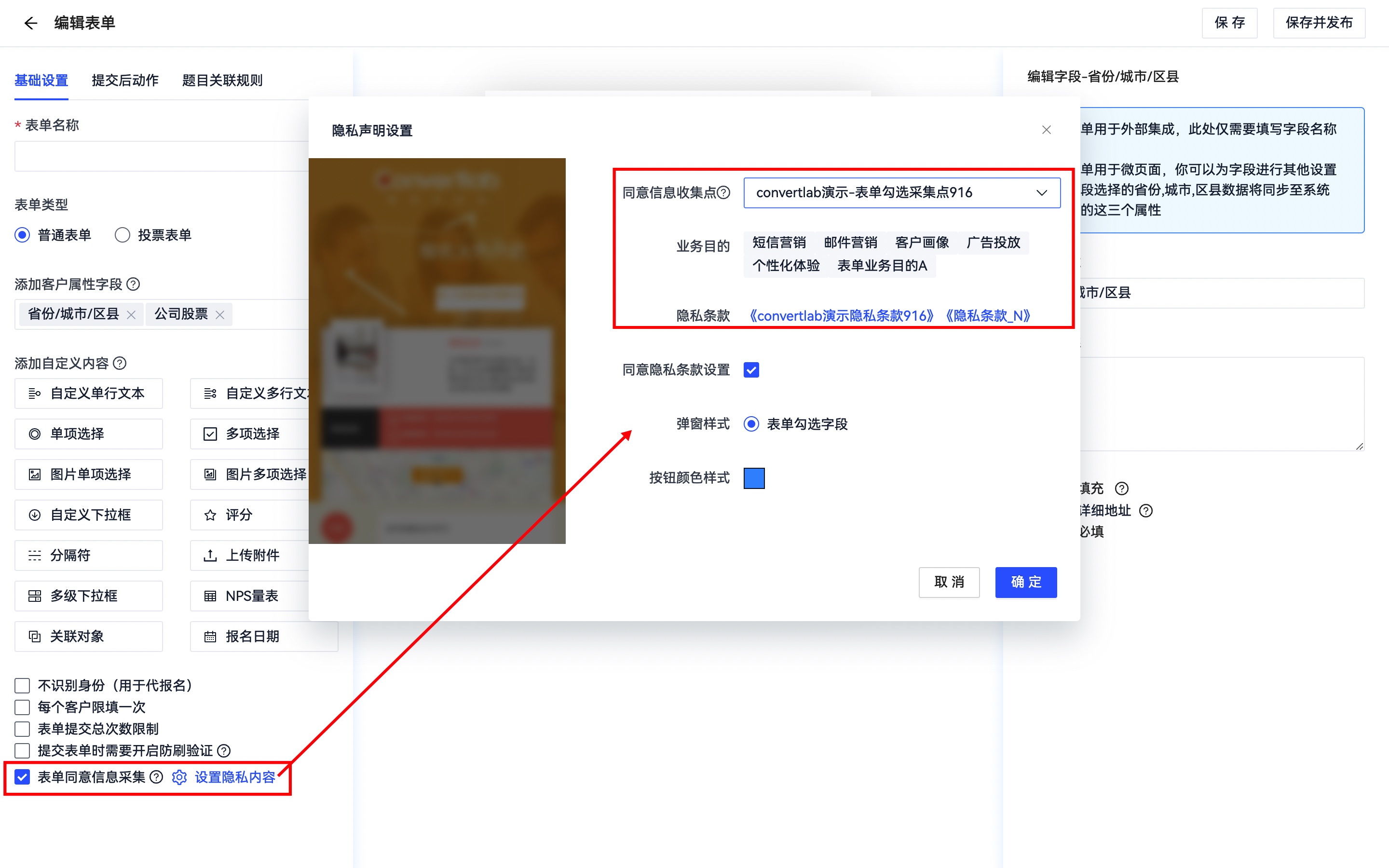Click 保存 button

click(x=1229, y=23)
